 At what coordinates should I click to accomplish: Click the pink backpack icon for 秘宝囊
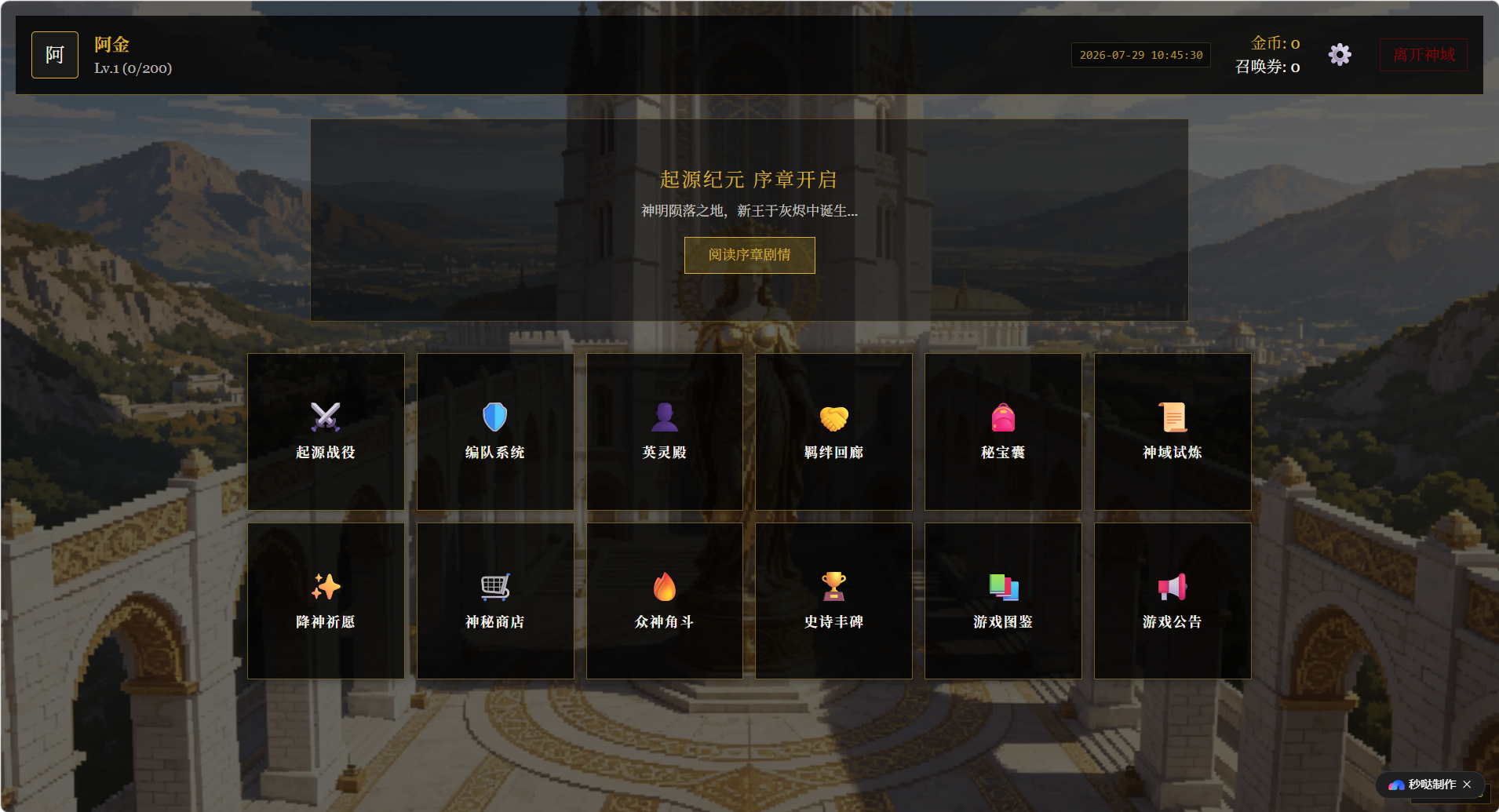[x=1003, y=417]
